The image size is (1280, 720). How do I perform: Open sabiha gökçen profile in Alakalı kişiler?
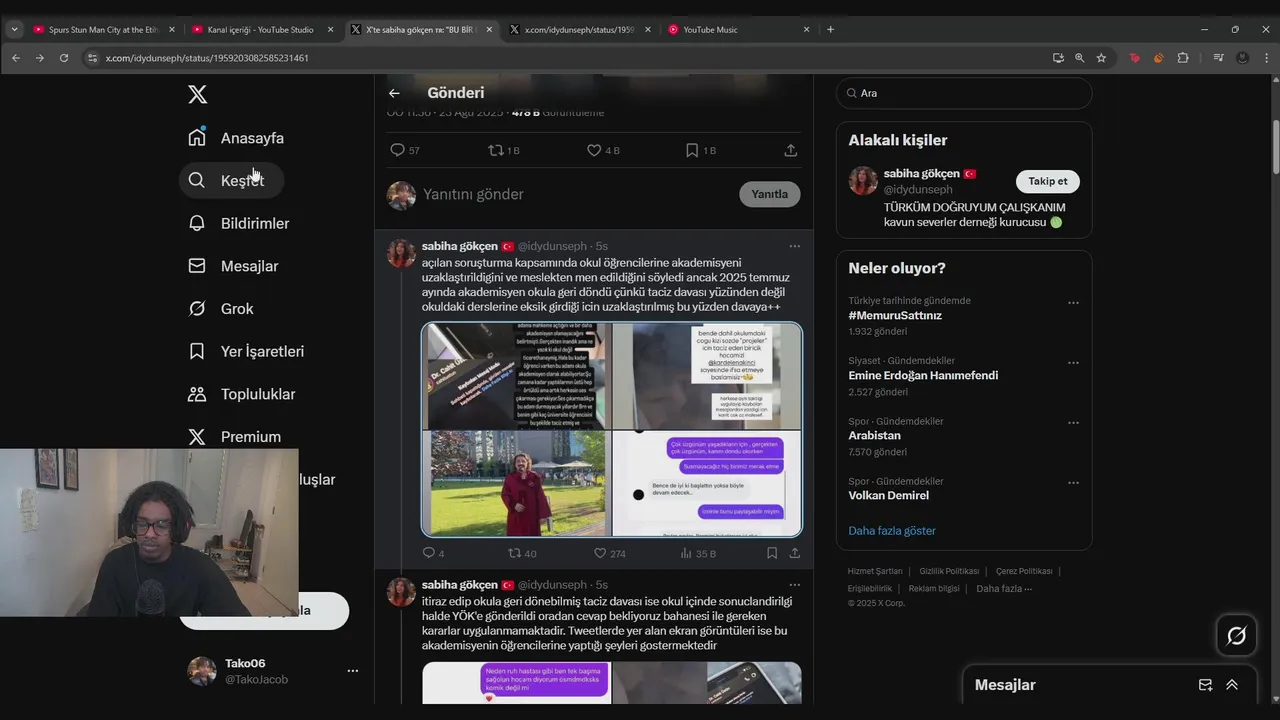922,174
